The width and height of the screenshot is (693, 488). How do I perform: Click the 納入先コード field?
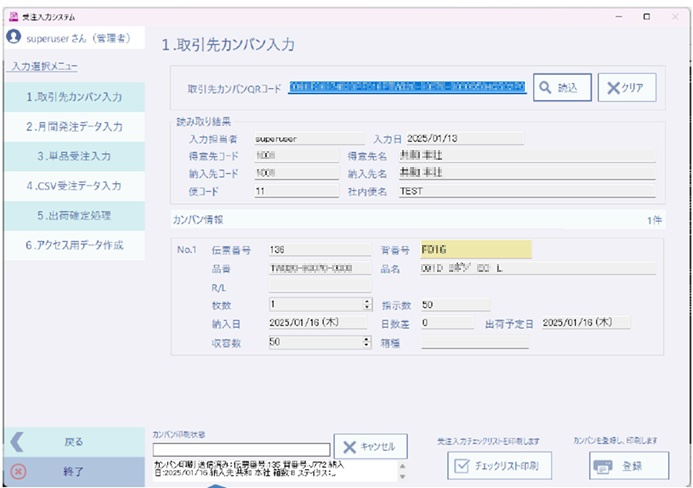[x=297, y=173]
